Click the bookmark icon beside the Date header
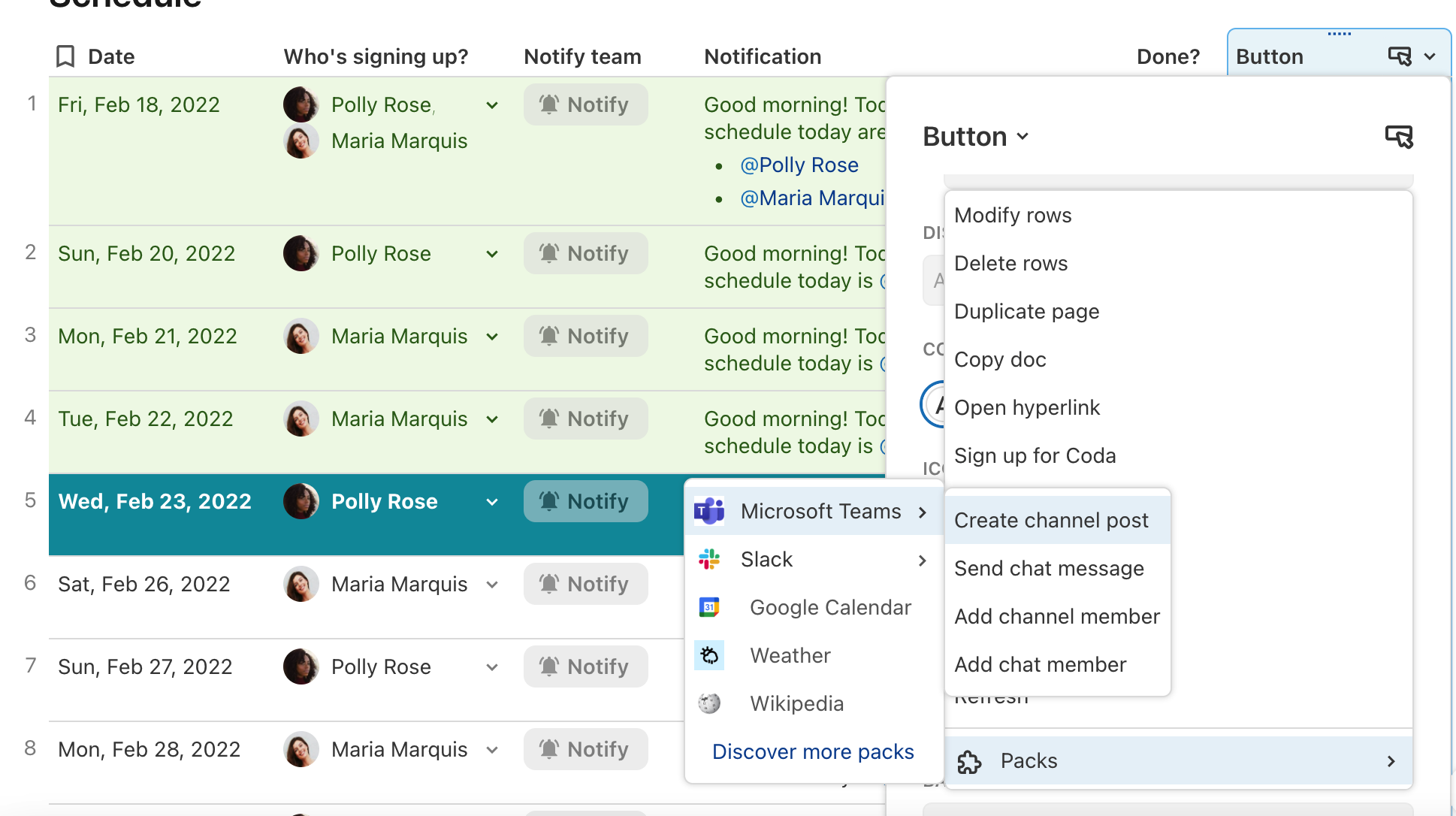Image resolution: width=1456 pixels, height=816 pixels. click(65, 56)
